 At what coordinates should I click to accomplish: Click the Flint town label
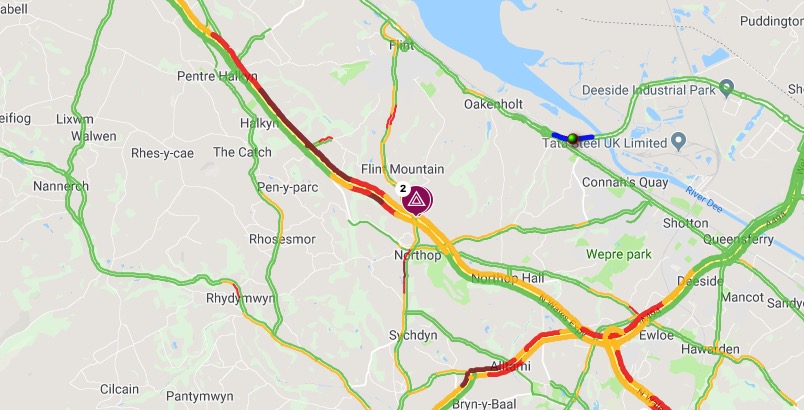(401, 46)
